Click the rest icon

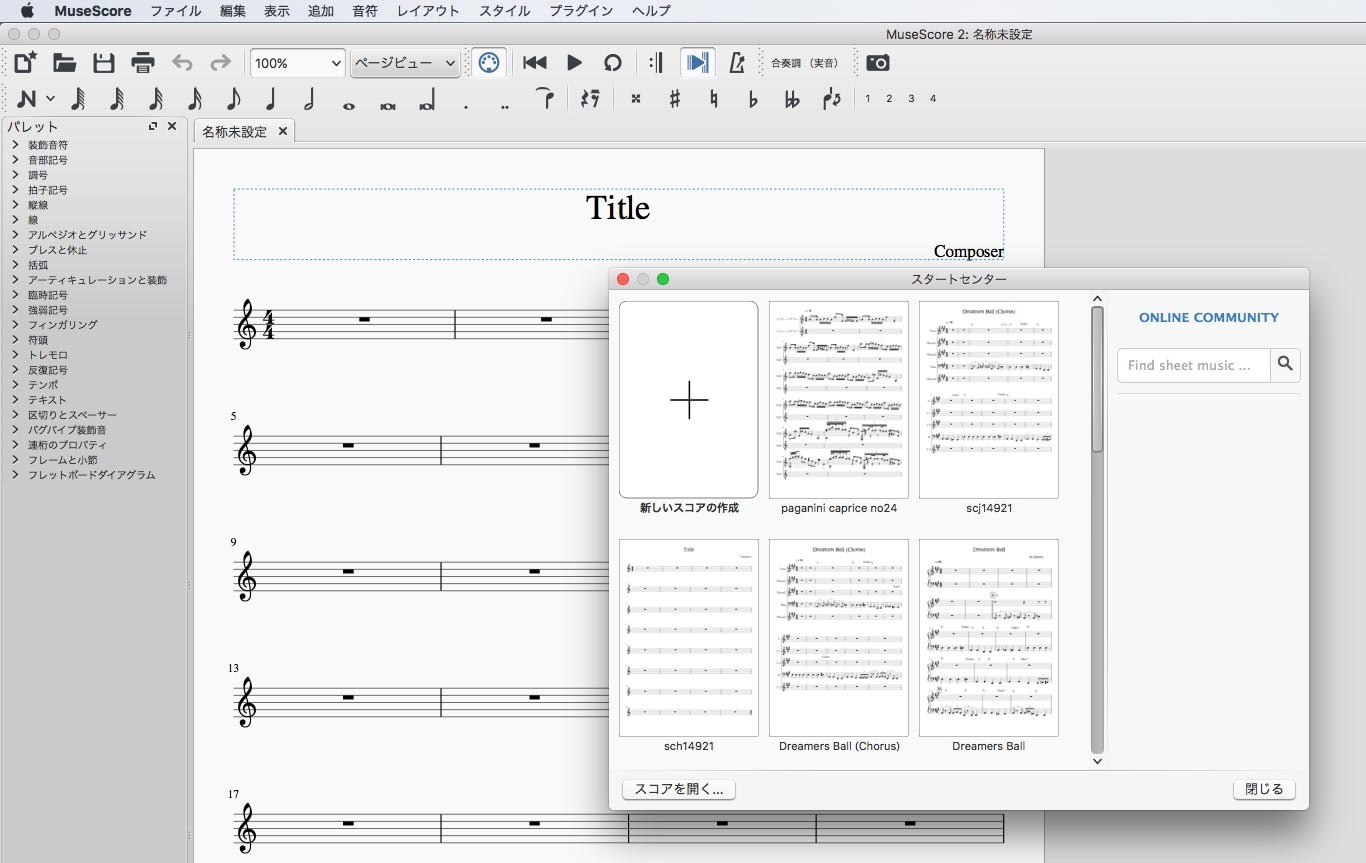point(590,99)
